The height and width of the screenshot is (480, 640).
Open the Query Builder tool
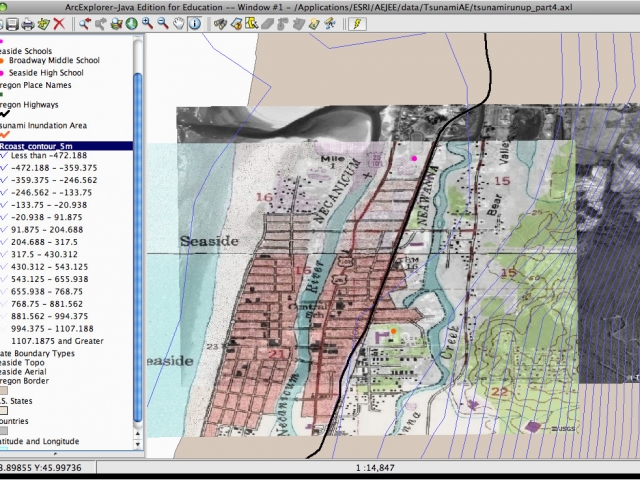click(236, 24)
